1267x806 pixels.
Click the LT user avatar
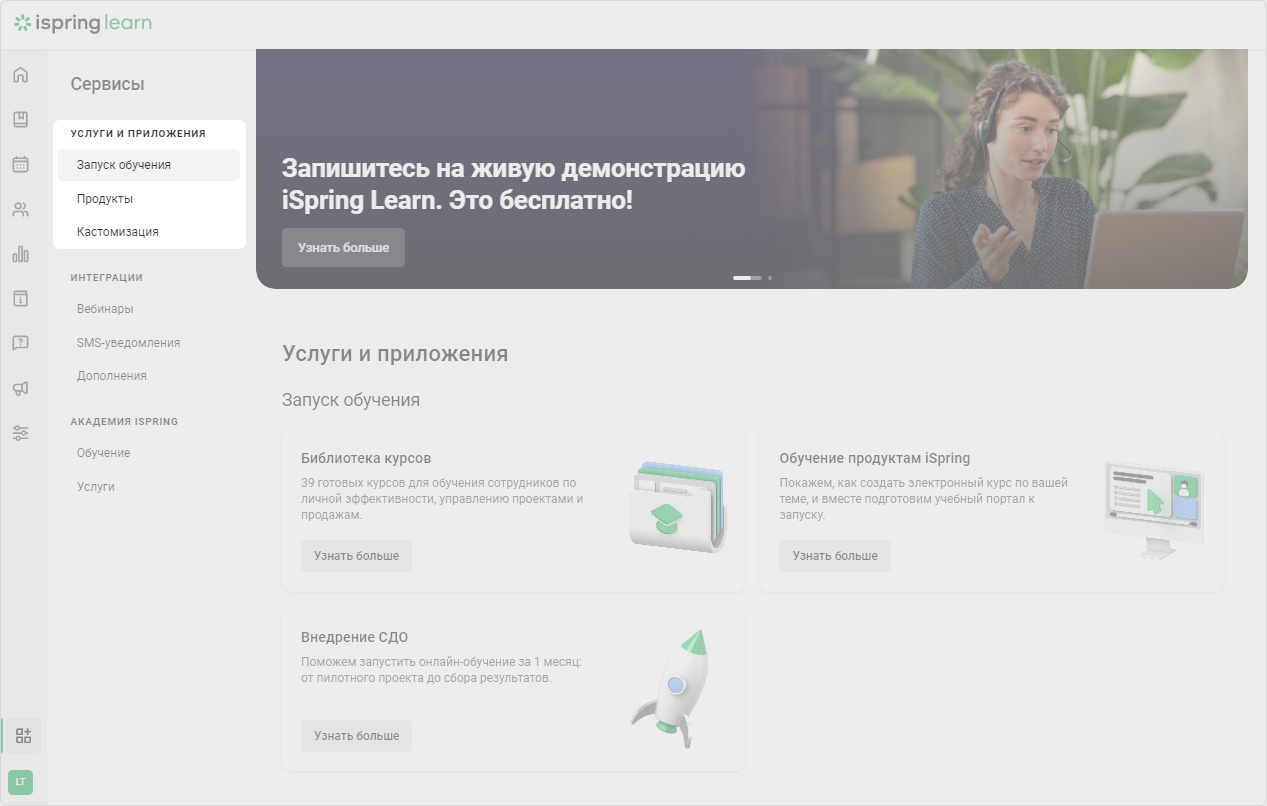coord(21,781)
